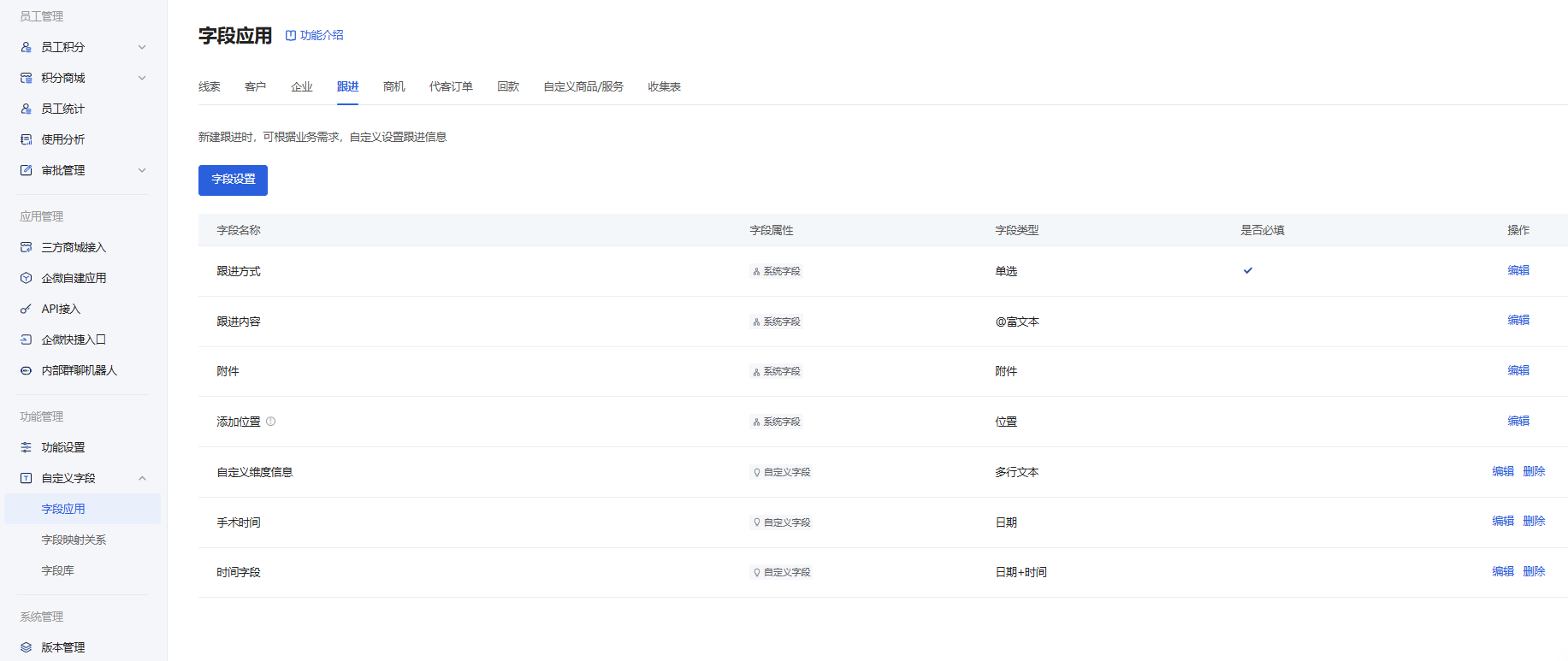Edit the 跟进内容 field row
Image resolution: width=1568 pixels, height=661 pixels.
pos(1518,320)
